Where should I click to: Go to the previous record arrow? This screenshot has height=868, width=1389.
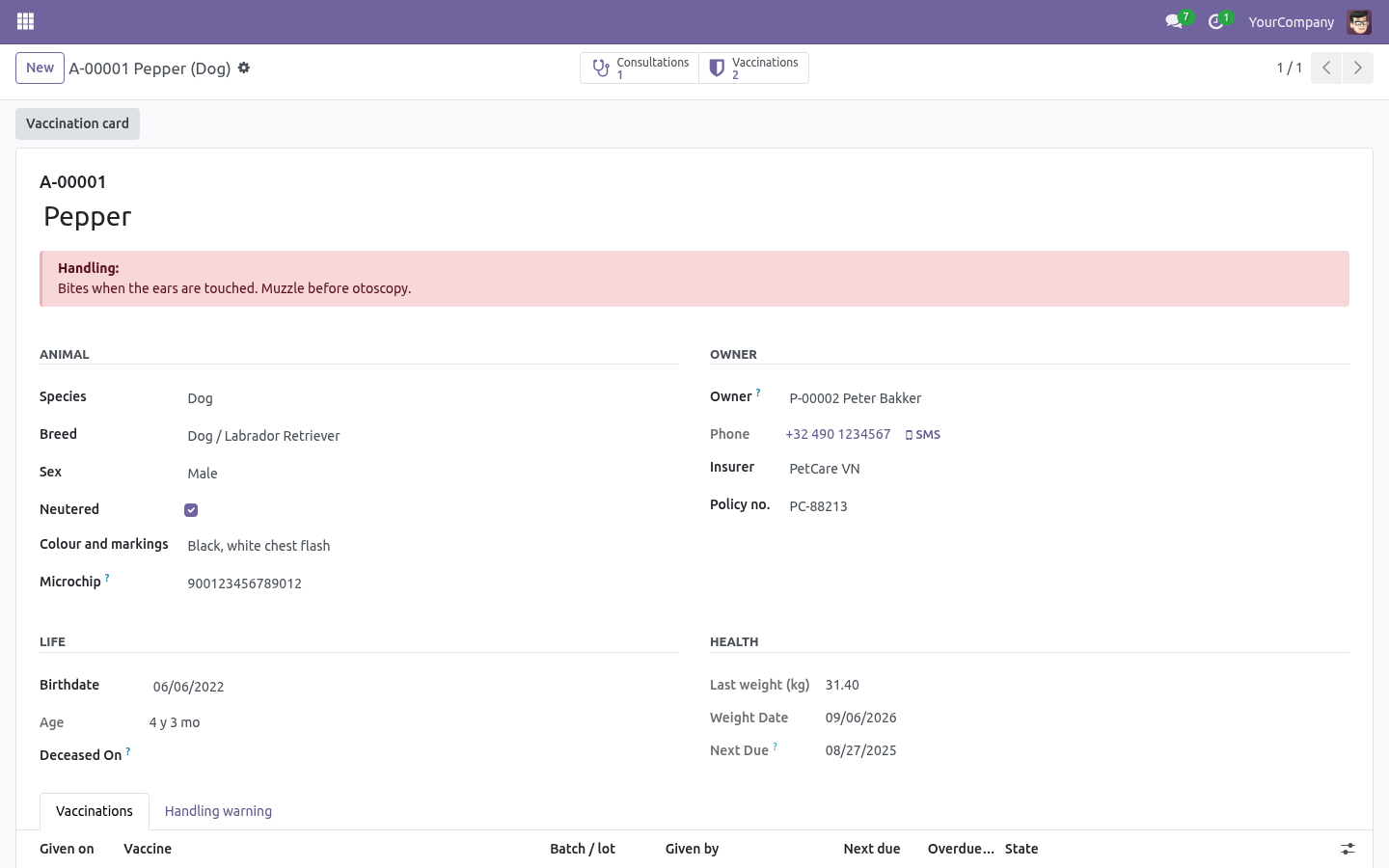click(x=1326, y=68)
